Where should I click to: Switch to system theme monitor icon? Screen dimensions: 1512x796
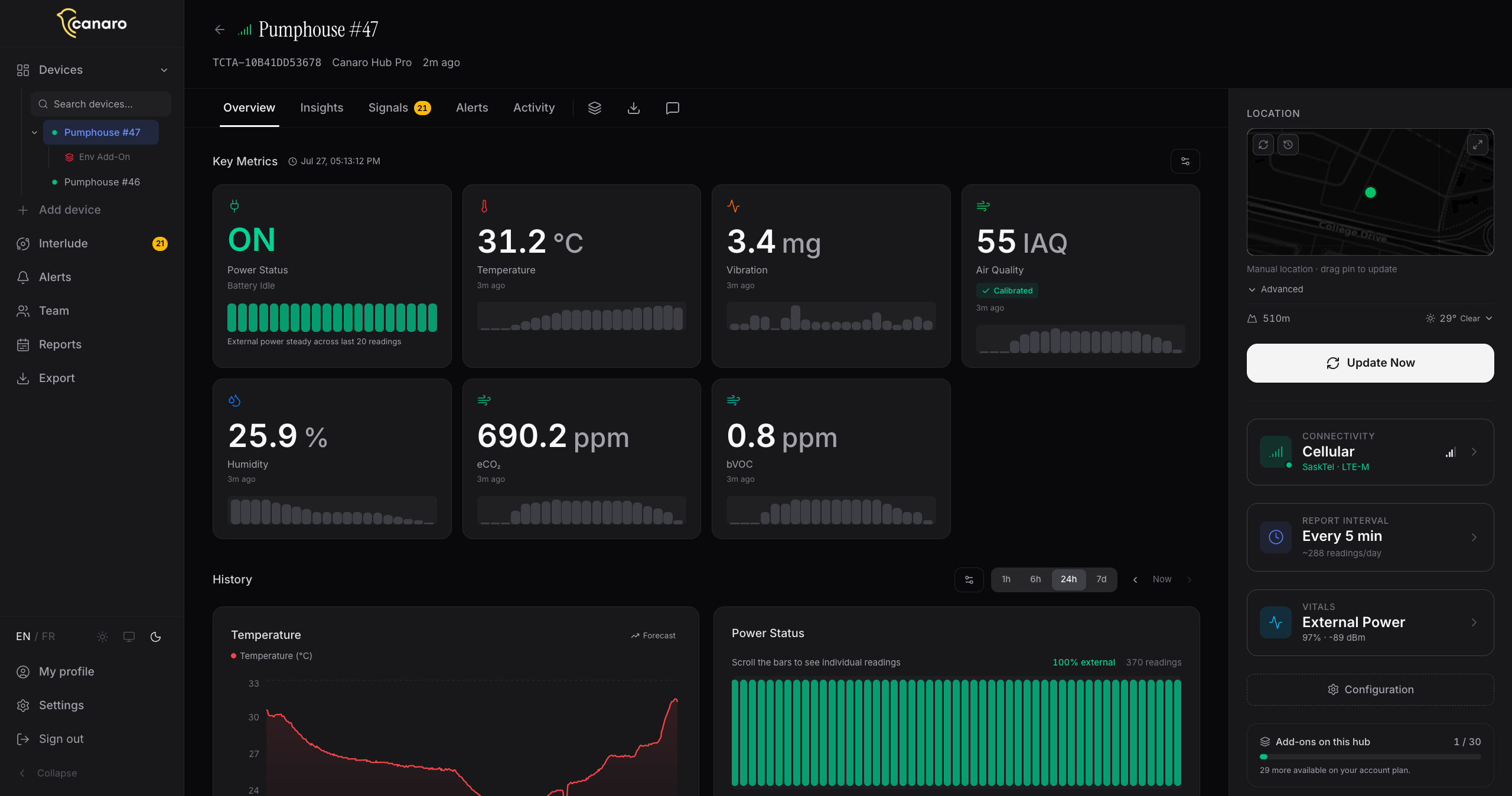coord(129,637)
